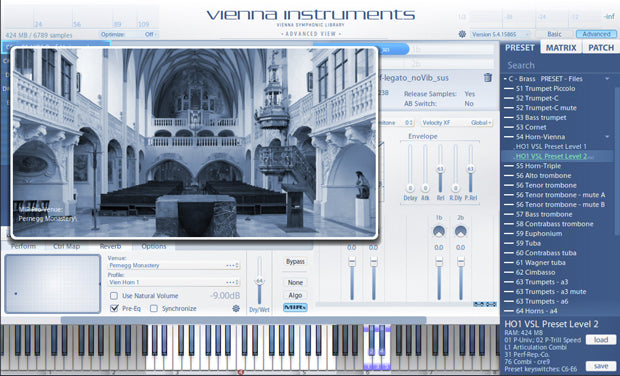Open the Velocity XF dropdown
This screenshot has width=620, height=376.
pyautogui.click(x=457, y=123)
